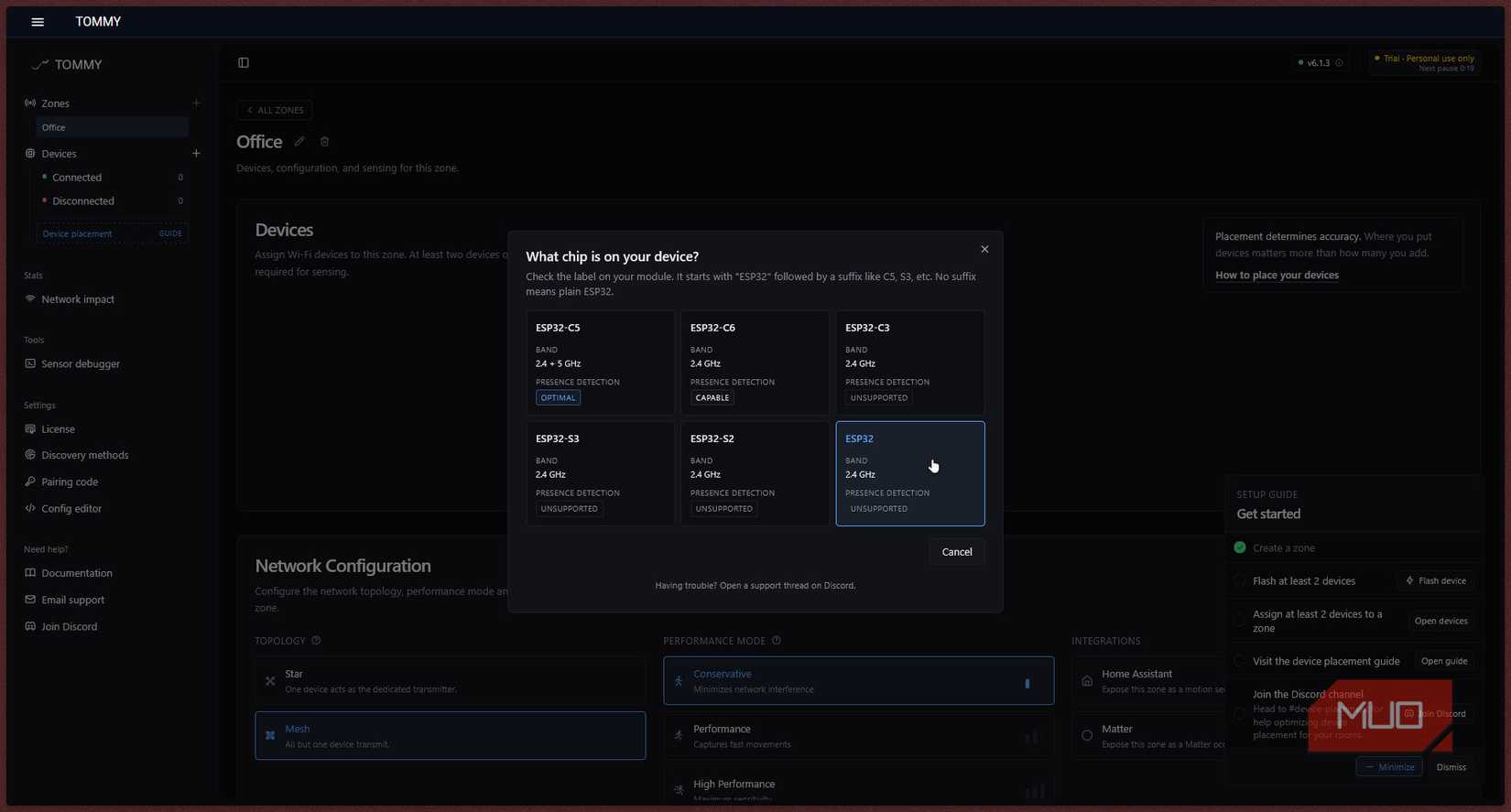Click Open devices in setup guide
The image size is (1511, 812).
point(1440,622)
